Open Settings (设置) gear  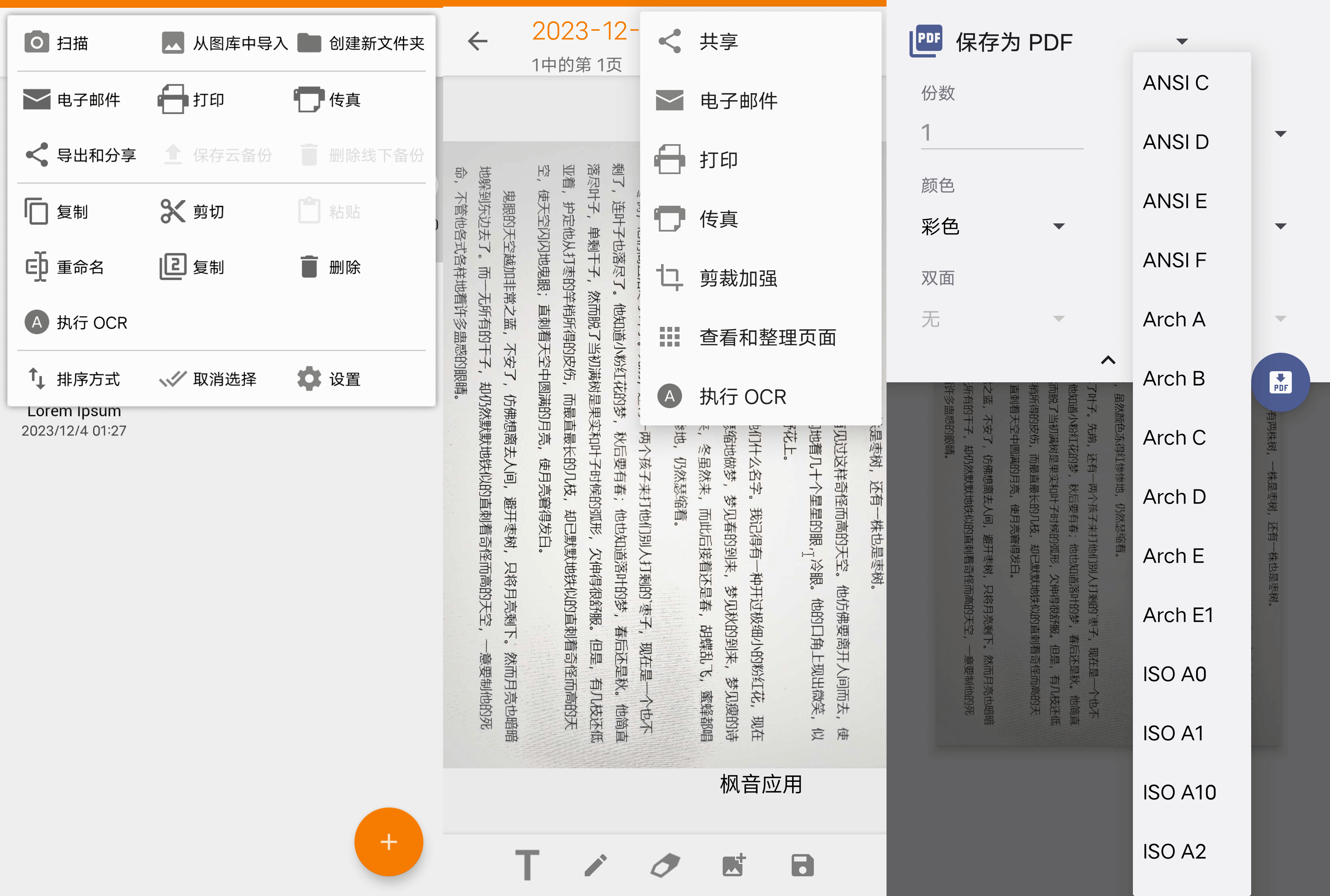coord(309,379)
